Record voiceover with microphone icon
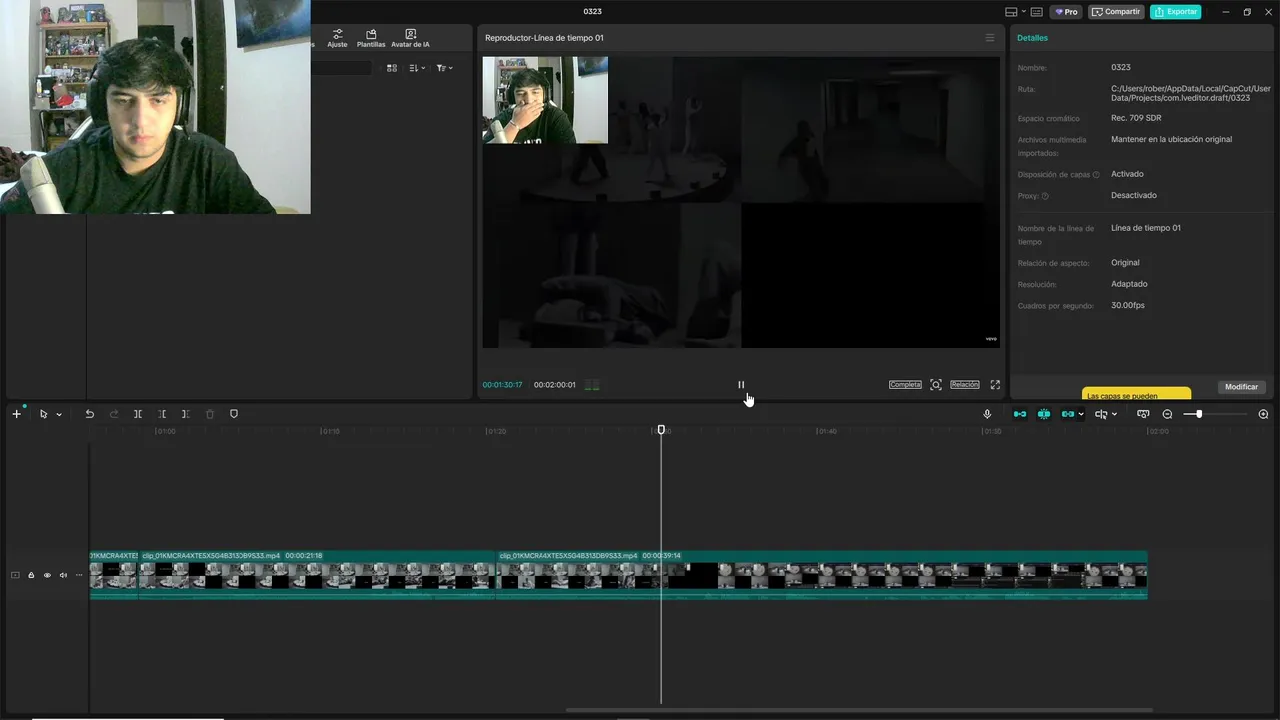The width and height of the screenshot is (1280, 720). [987, 414]
